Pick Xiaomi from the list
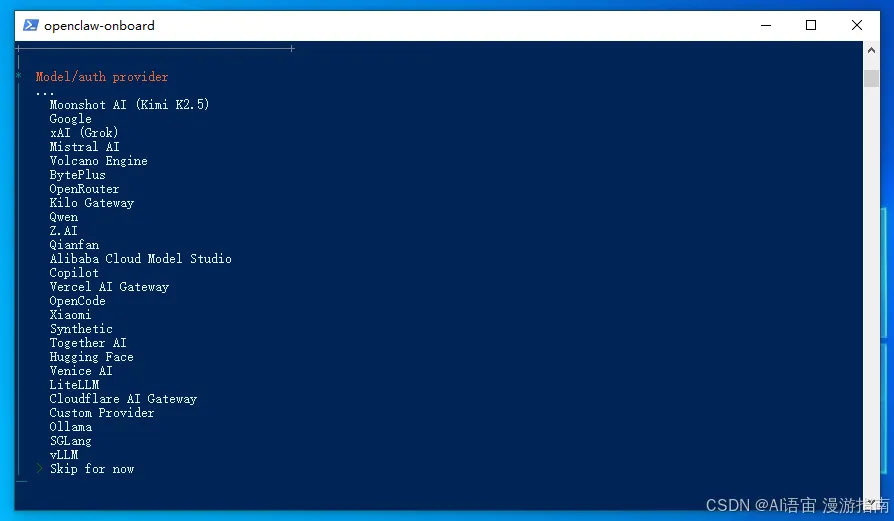Viewport: 894px width, 521px height. click(70, 315)
